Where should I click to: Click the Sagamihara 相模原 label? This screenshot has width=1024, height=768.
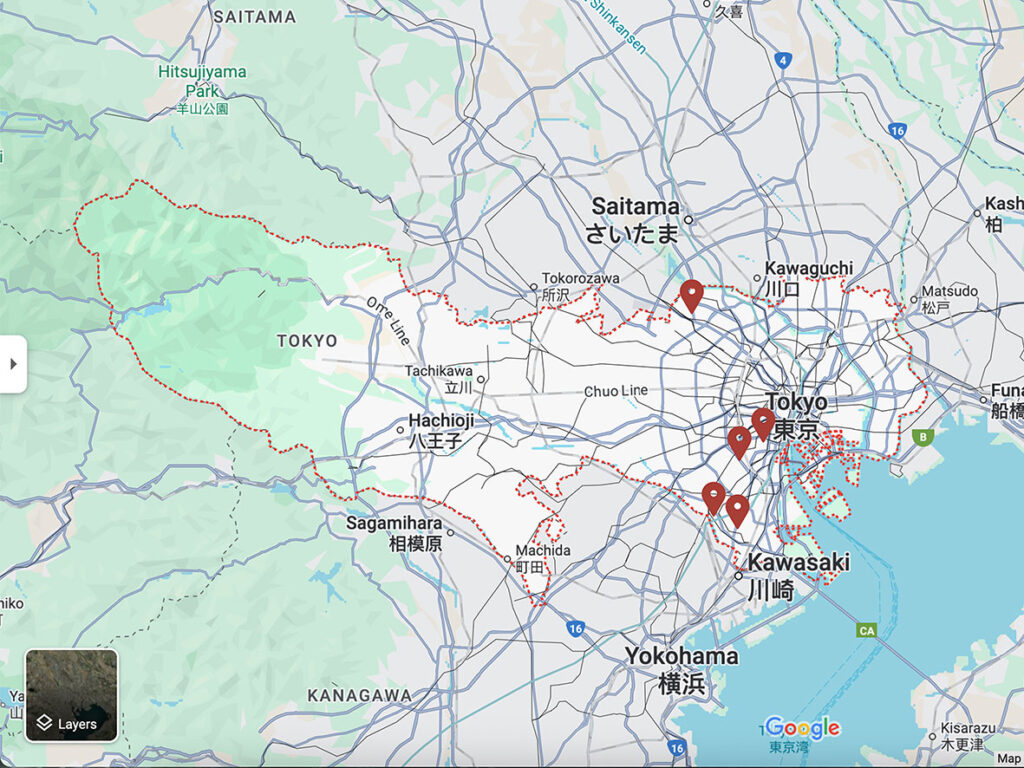point(394,533)
